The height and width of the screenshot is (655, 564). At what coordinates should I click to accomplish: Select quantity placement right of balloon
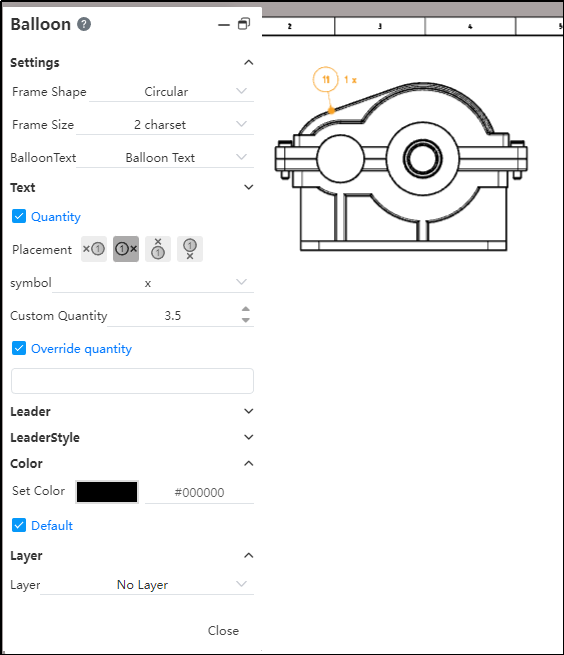tap(126, 249)
